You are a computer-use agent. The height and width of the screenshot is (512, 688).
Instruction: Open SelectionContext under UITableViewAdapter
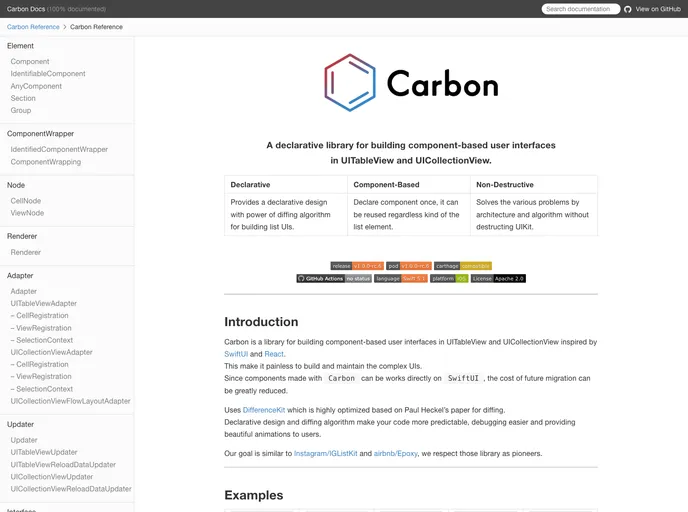(x=42, y=340)
